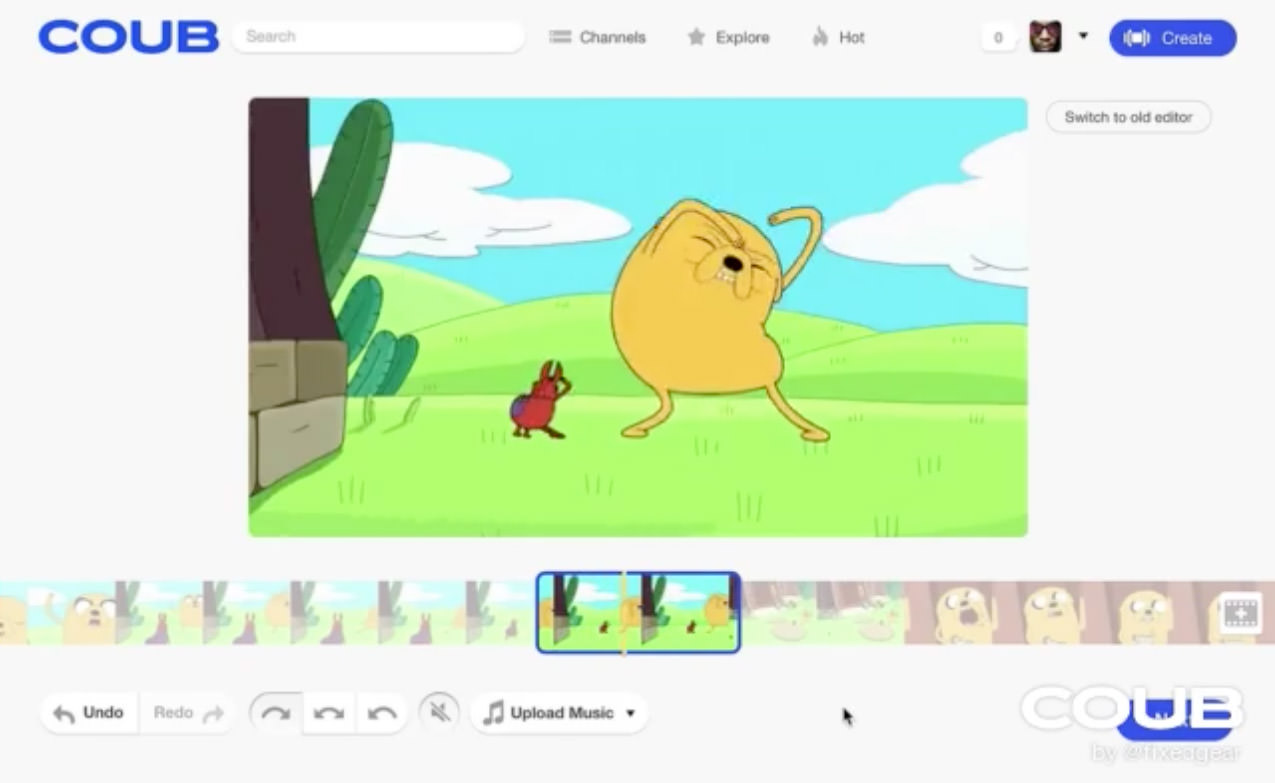Select ping-pong loop mode arrow
Viewport: 1275px width, 783px height.
pyautogui.click(x=328, y=713)
